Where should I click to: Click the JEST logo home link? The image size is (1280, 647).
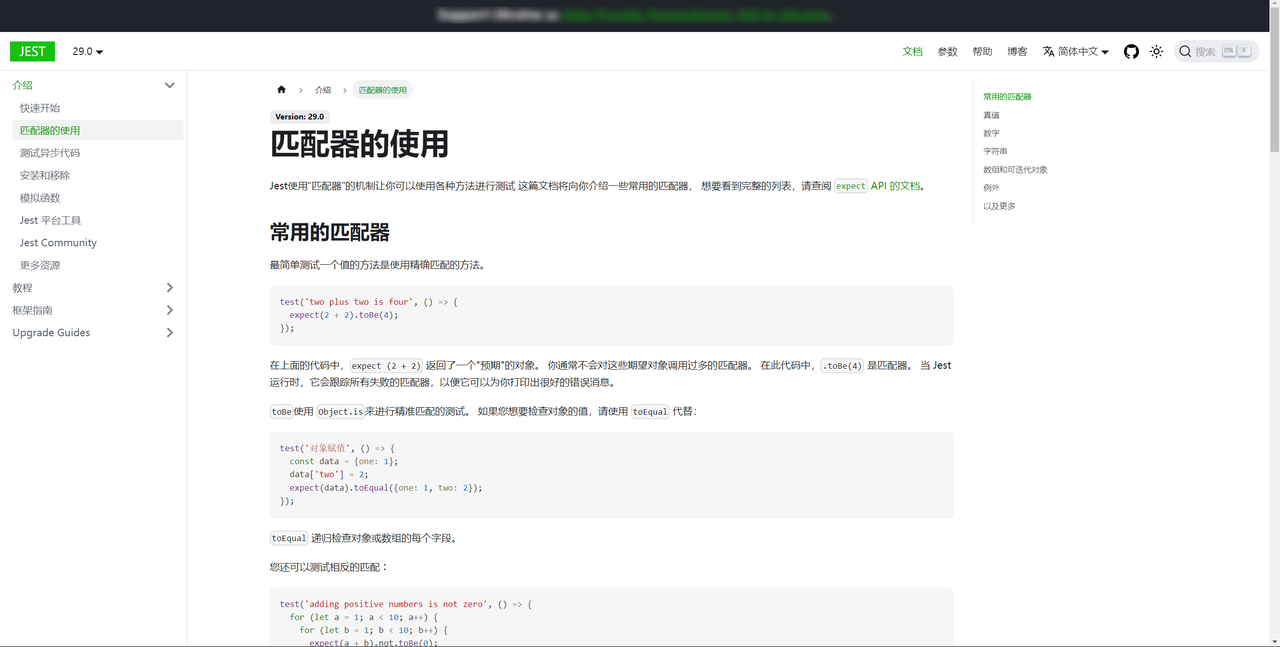click(x=32, y=51)
